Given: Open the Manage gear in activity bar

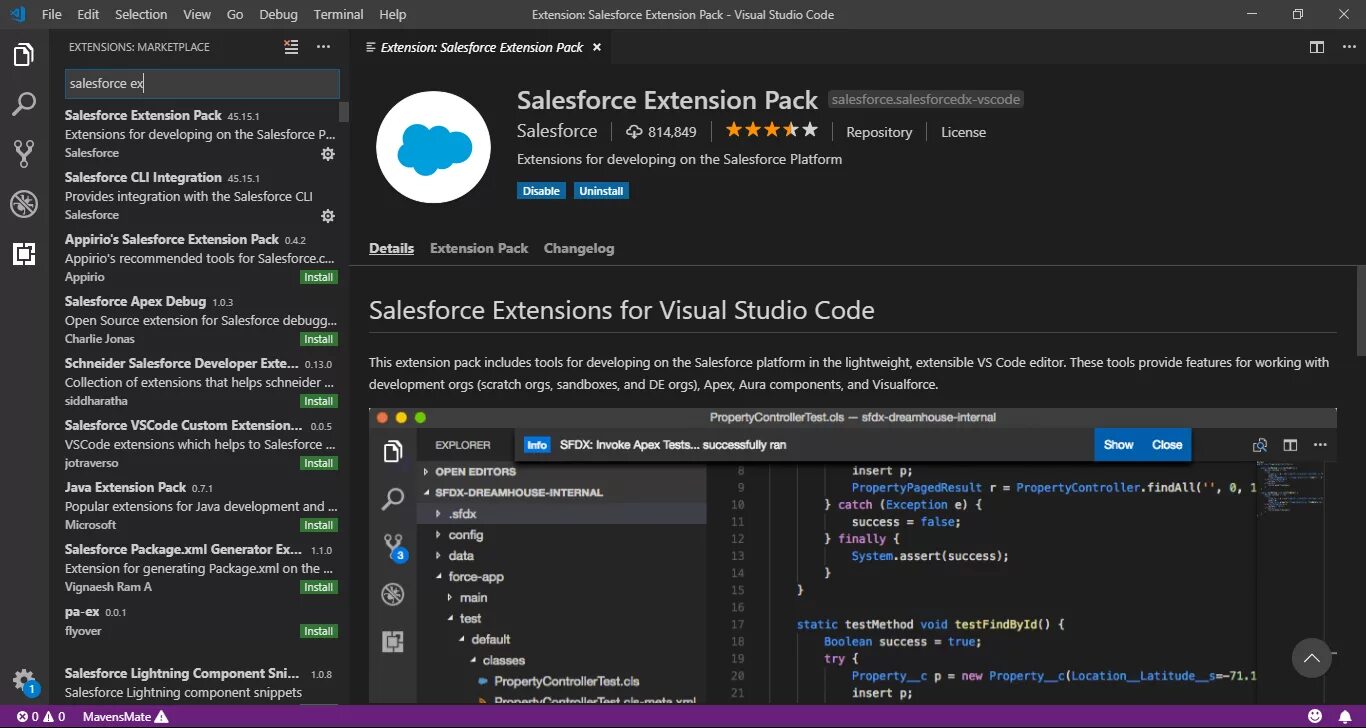Looking at the screenshot, I should pyautogui.click(x=24, y=681).
